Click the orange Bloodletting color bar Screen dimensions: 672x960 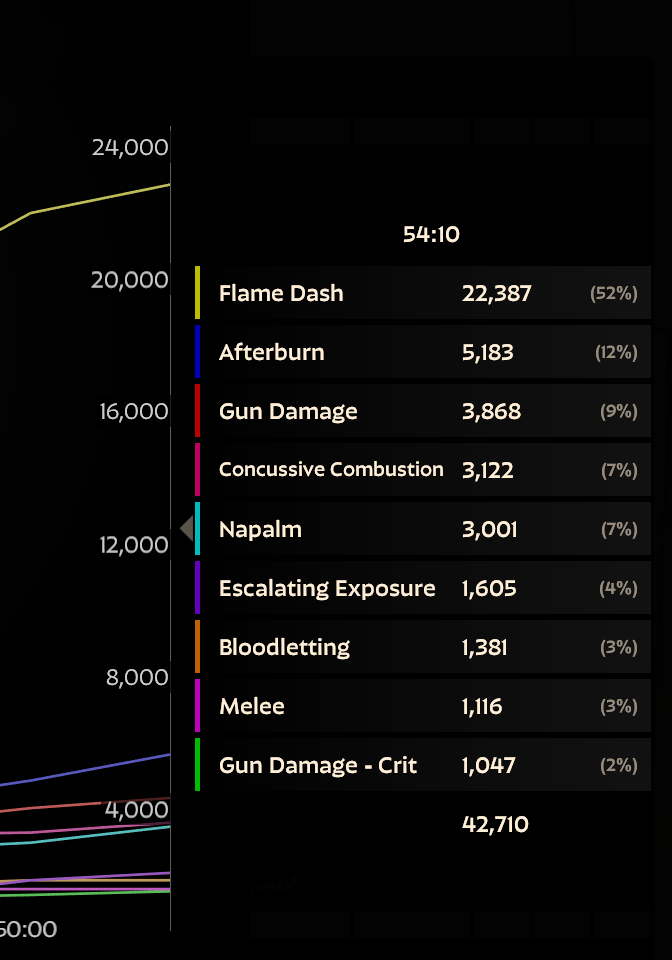click(x=197, y=647)
